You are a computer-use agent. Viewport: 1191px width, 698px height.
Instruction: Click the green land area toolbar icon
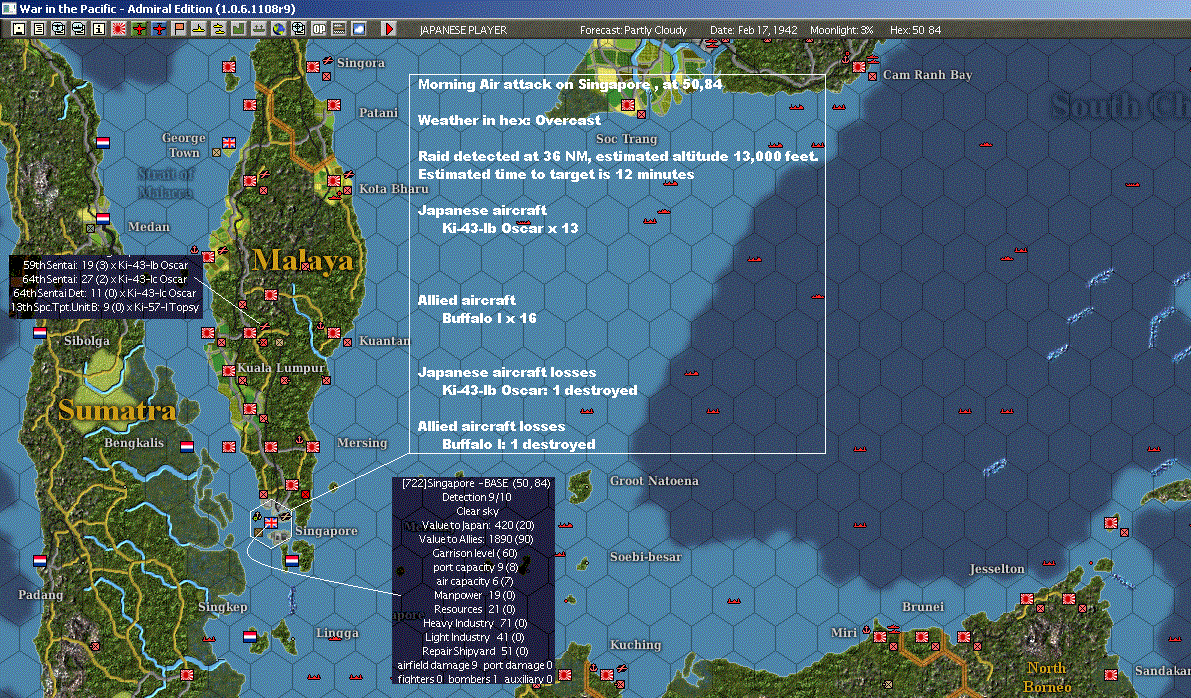pyautogui.click(x=239, y=29)
